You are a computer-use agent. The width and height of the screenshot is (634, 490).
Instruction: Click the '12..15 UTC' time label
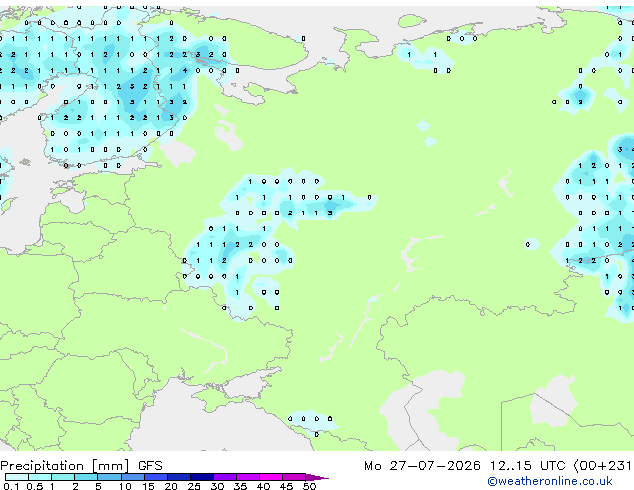click(527, 466)
